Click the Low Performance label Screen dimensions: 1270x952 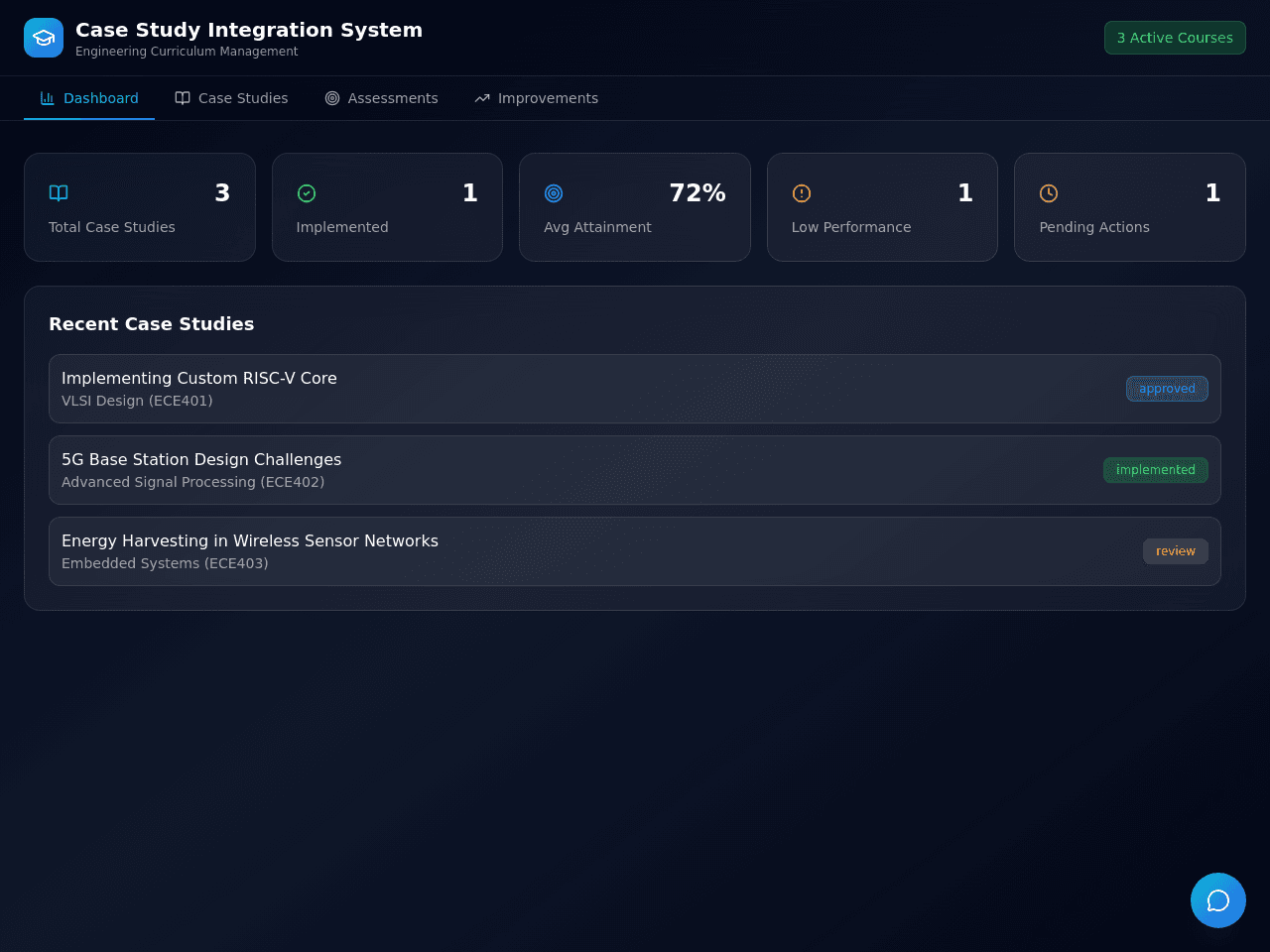click(x=851, y=227)
